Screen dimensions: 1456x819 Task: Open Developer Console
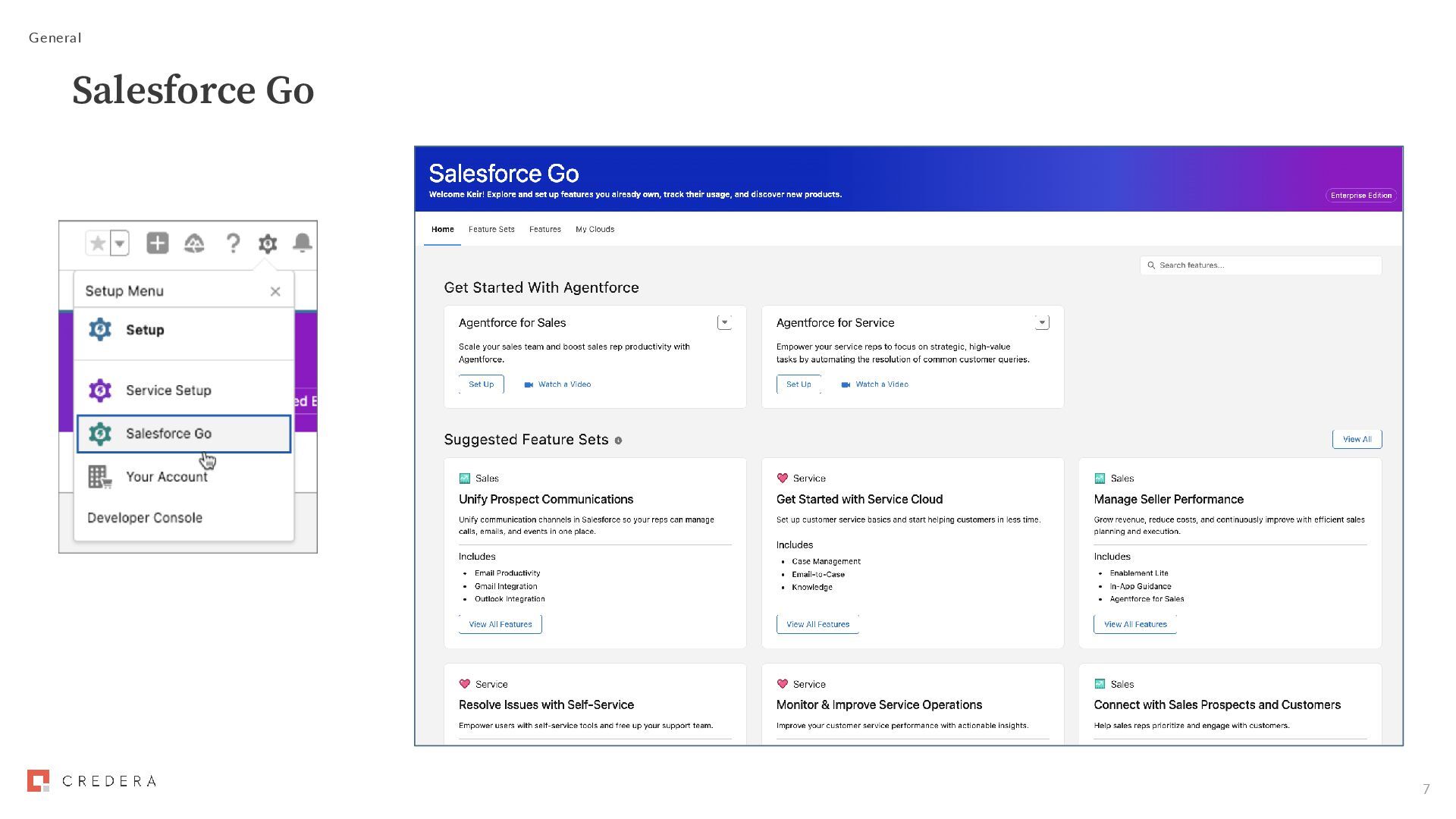pos(145,518)
